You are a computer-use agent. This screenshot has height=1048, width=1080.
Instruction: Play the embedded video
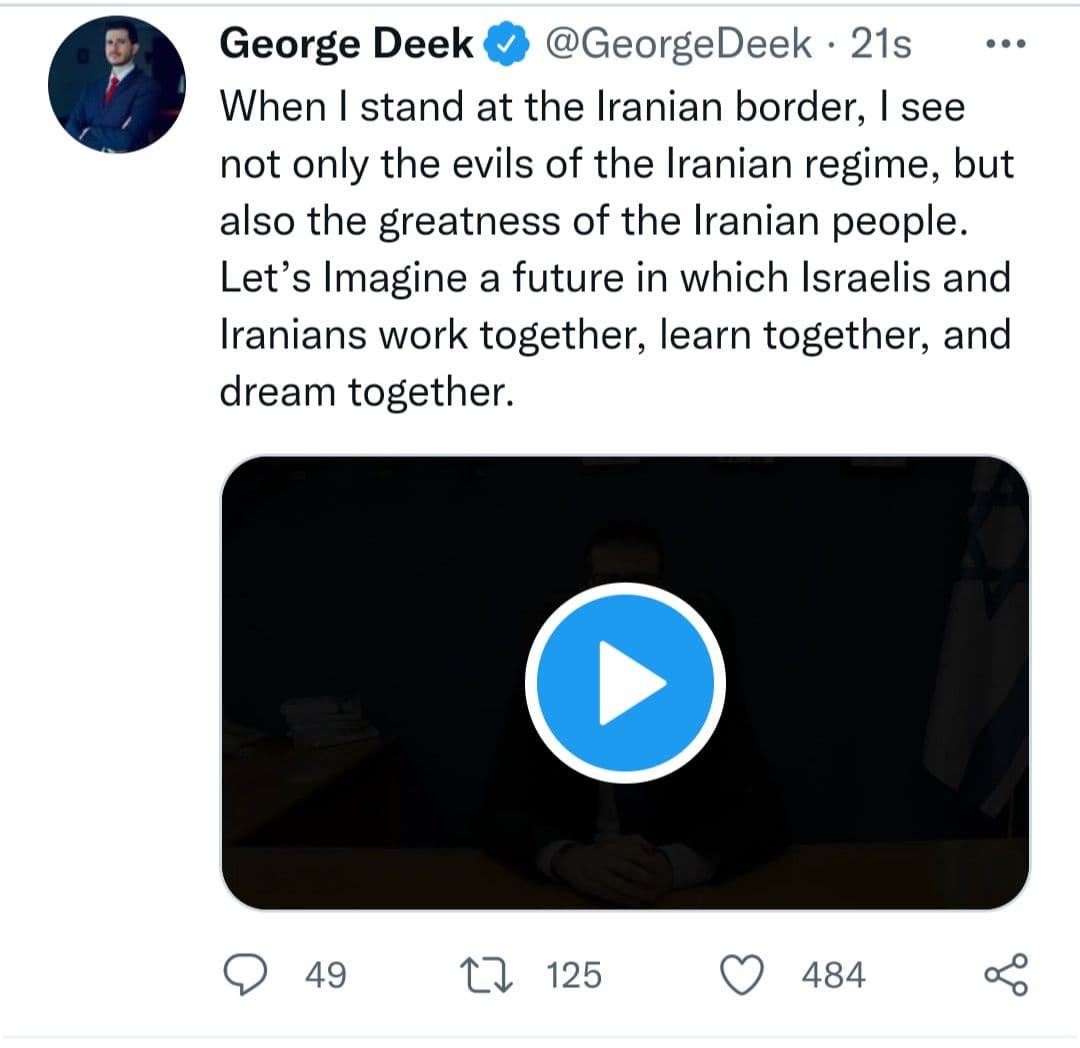625,682
